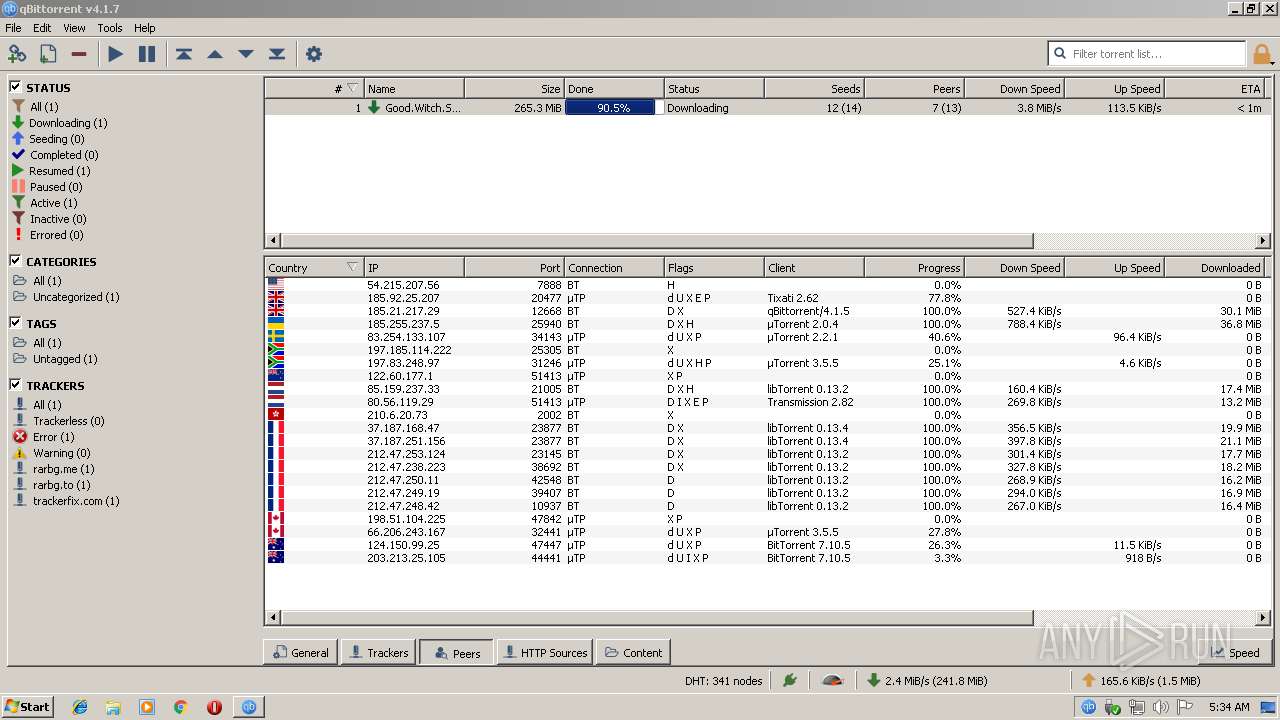1280x720 pixels.
Task: Filter by Seeding (0) status
Action: (57, 139)
